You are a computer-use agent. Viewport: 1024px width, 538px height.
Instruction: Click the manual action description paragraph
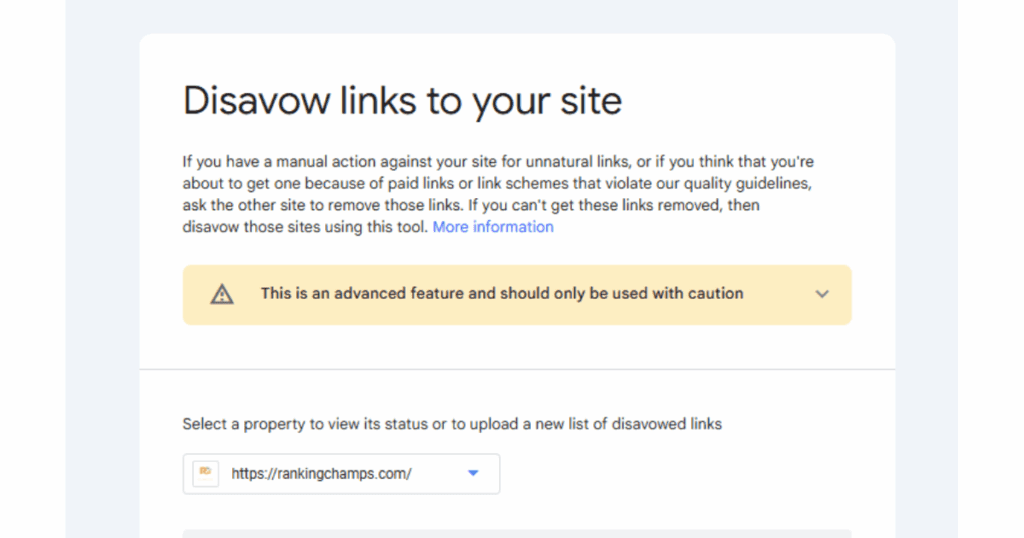pos(498,195)
